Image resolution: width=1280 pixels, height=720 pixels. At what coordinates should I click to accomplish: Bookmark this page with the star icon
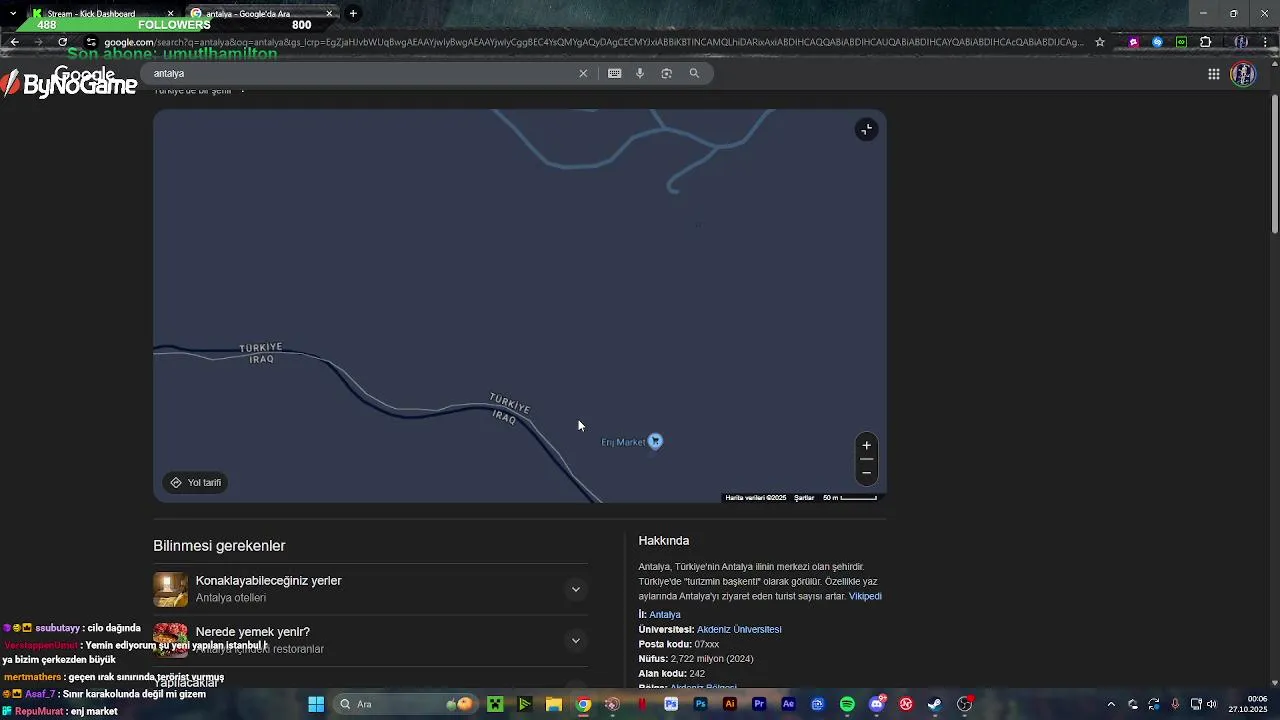tap(1100, 42)
